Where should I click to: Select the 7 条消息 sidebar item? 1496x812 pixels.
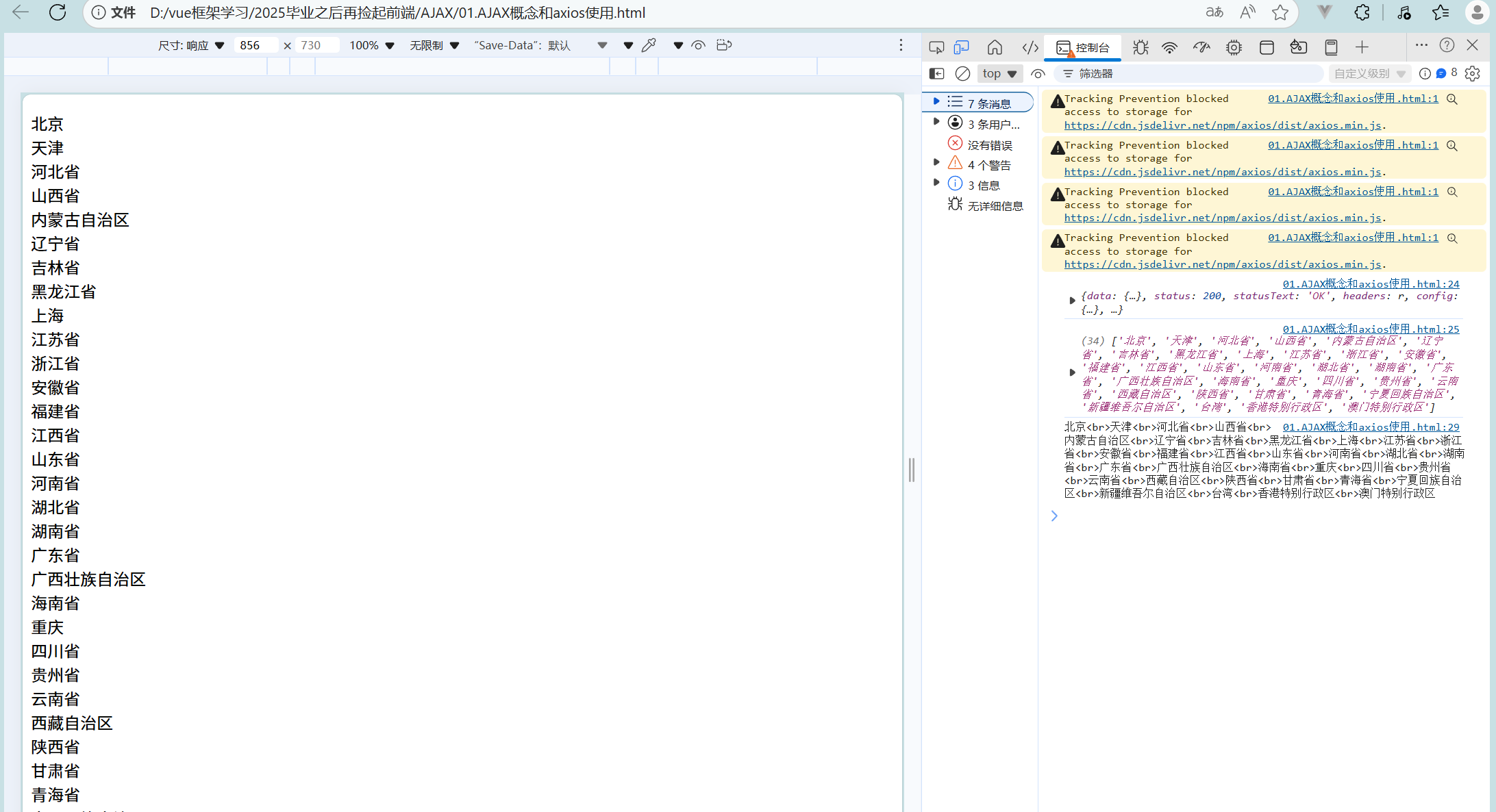[x=988, y=103]
